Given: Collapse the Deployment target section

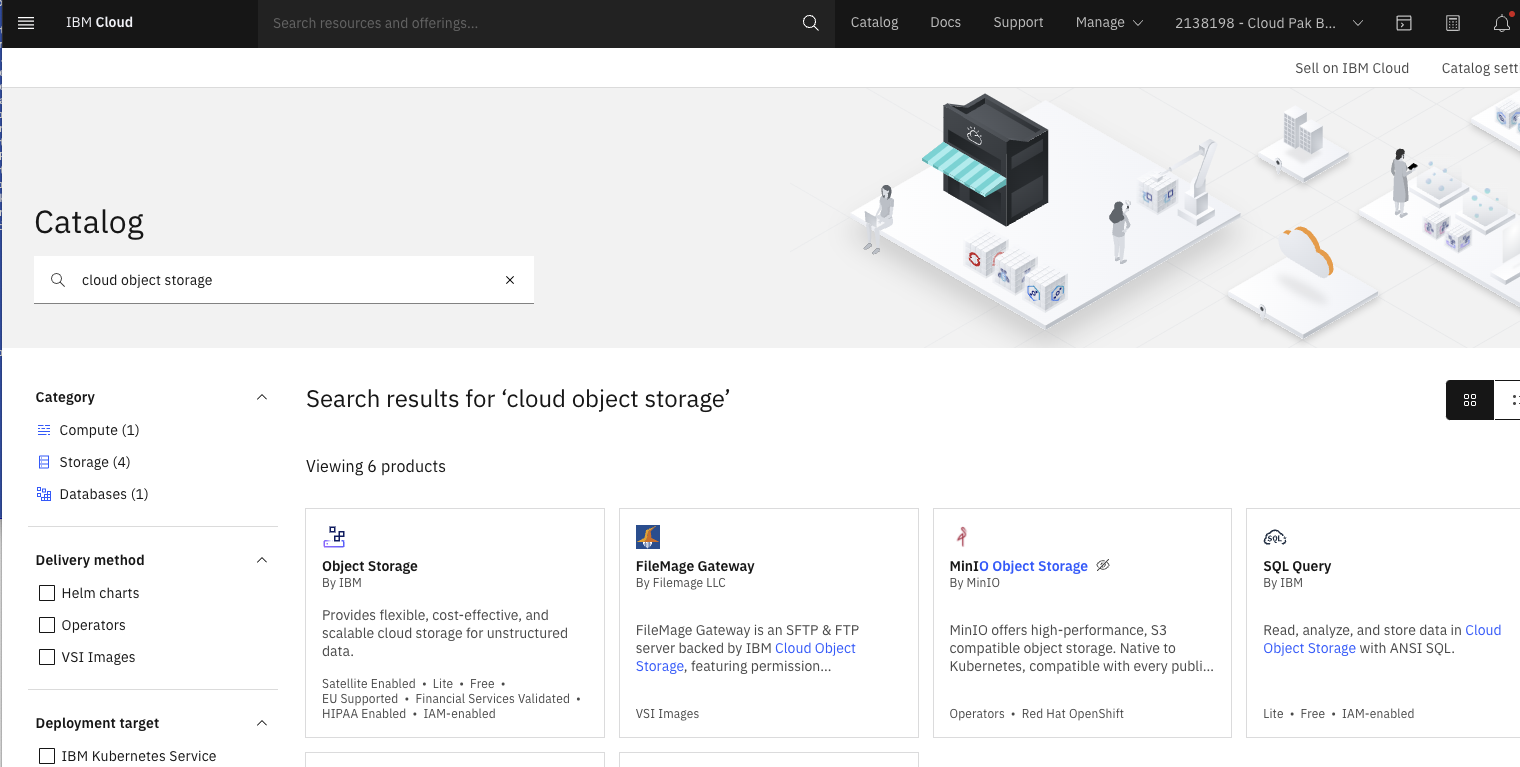Looking at the screenshot, I should click(262, 723).
